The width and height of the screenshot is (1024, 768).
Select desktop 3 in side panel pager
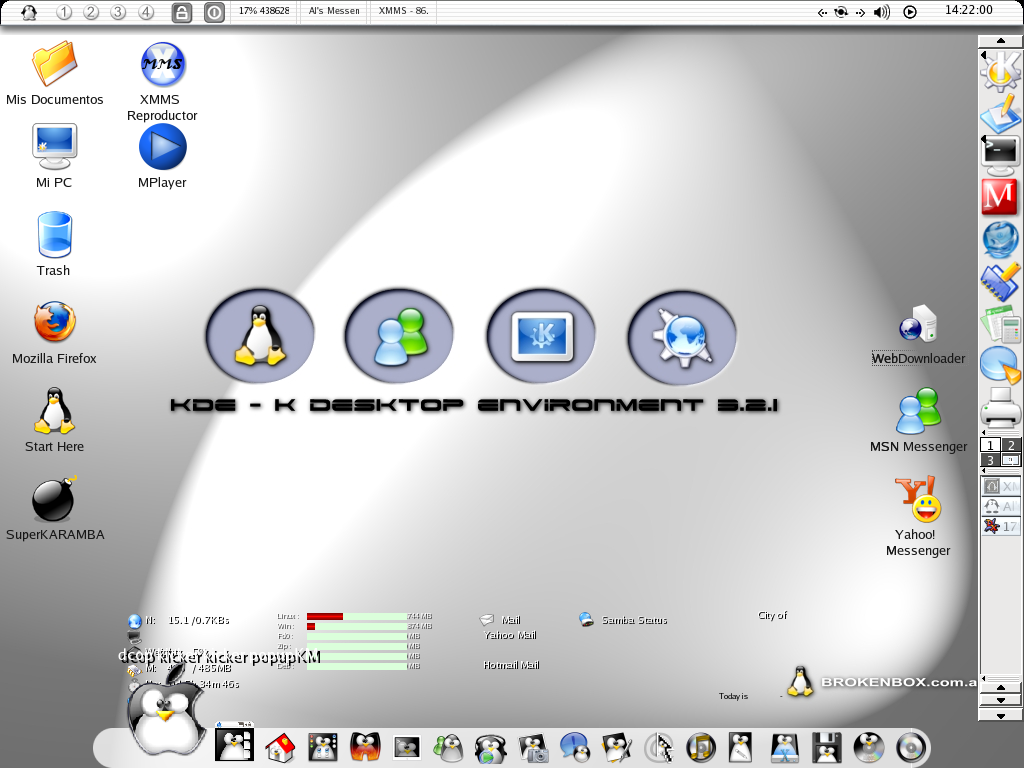(x=990, y=460)
